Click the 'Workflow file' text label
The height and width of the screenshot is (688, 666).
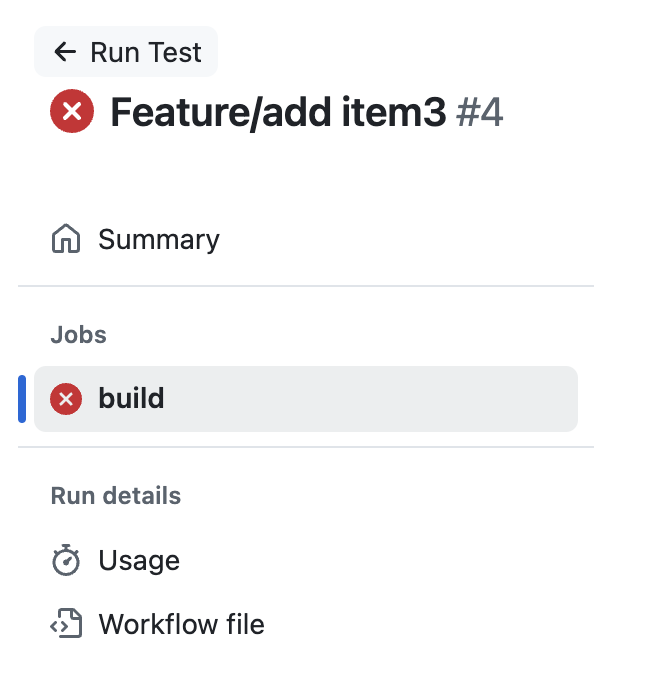click(182, 624)
